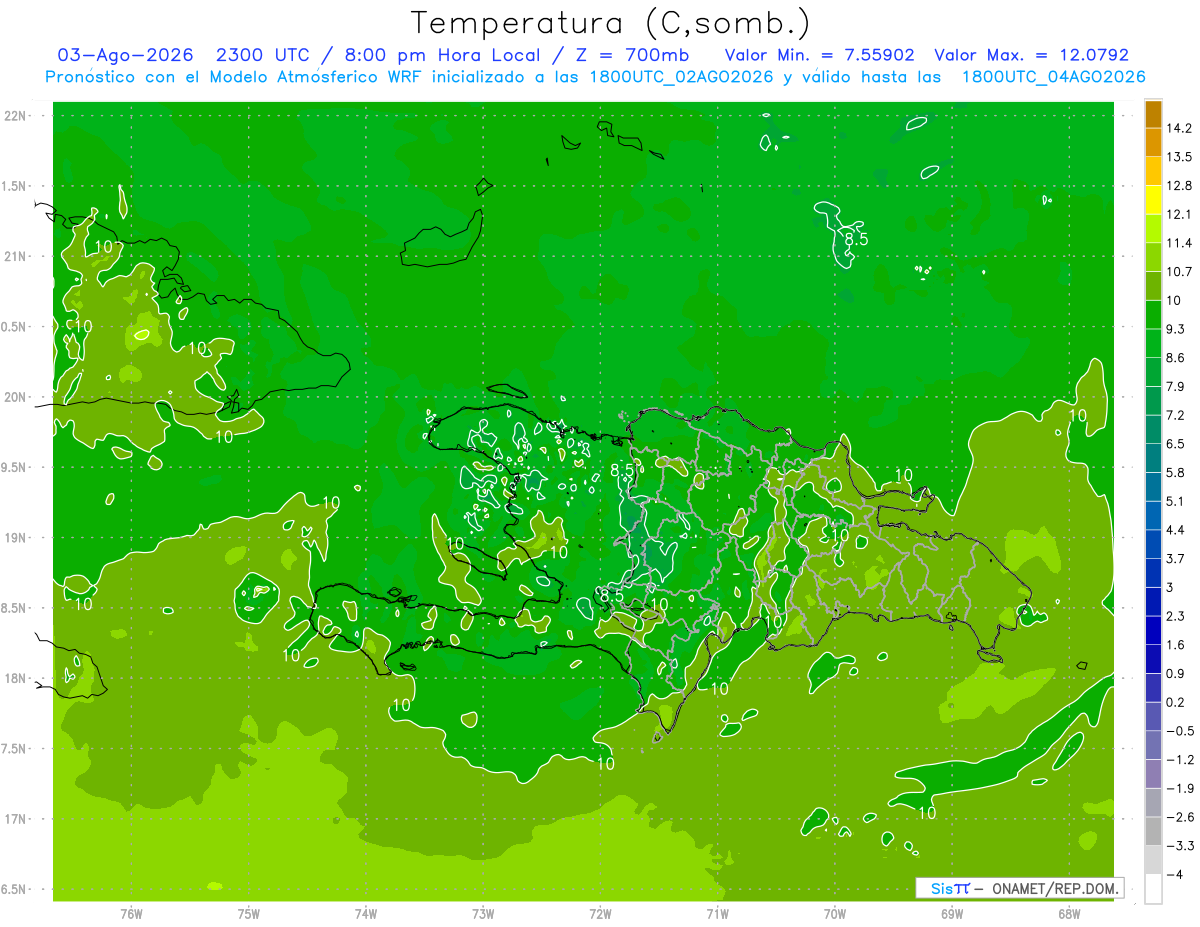This screenshot has width=1200, height=927.
Task: Click the '-0.5' color scale value
Action: pos(1182,731)
